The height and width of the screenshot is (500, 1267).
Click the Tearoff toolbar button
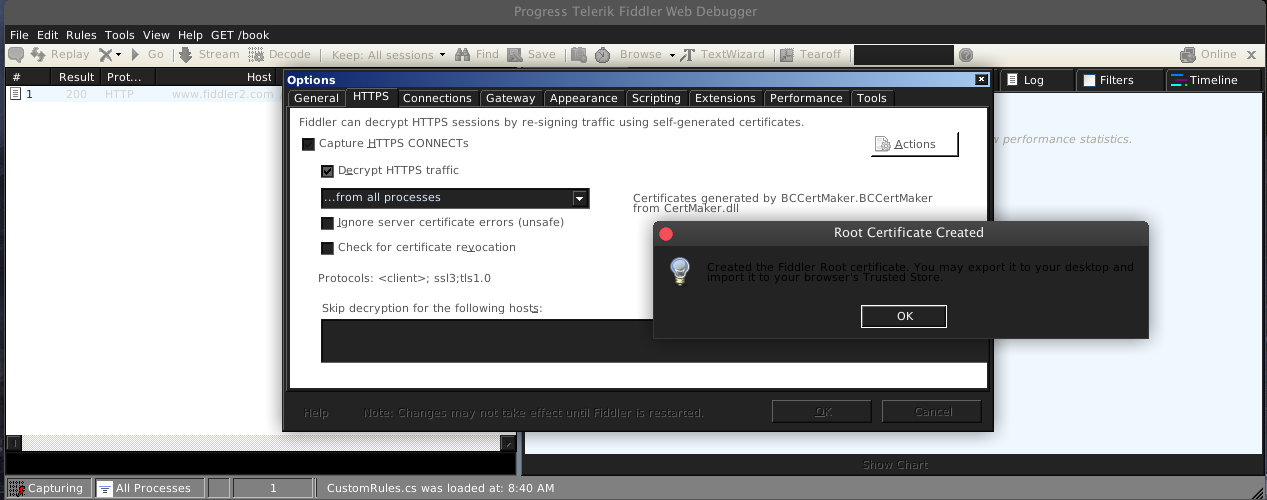pos(810,55)
